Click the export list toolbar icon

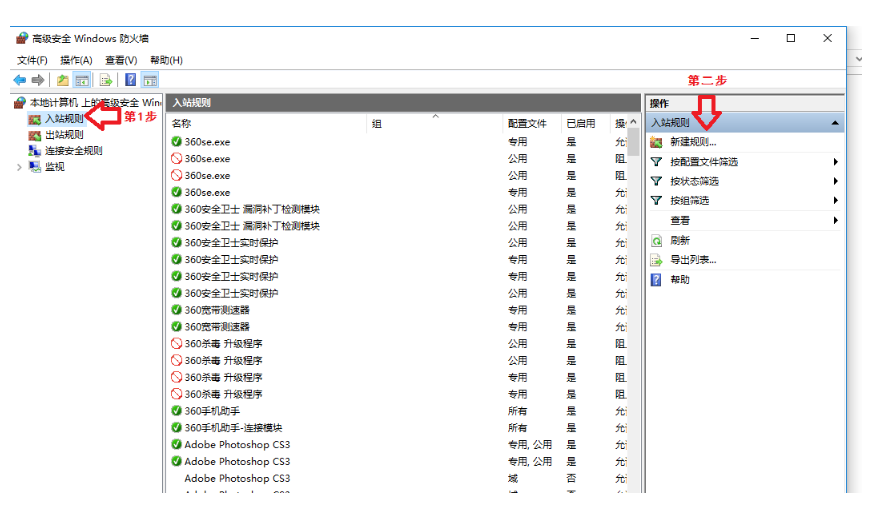click(x=106, y=80)
